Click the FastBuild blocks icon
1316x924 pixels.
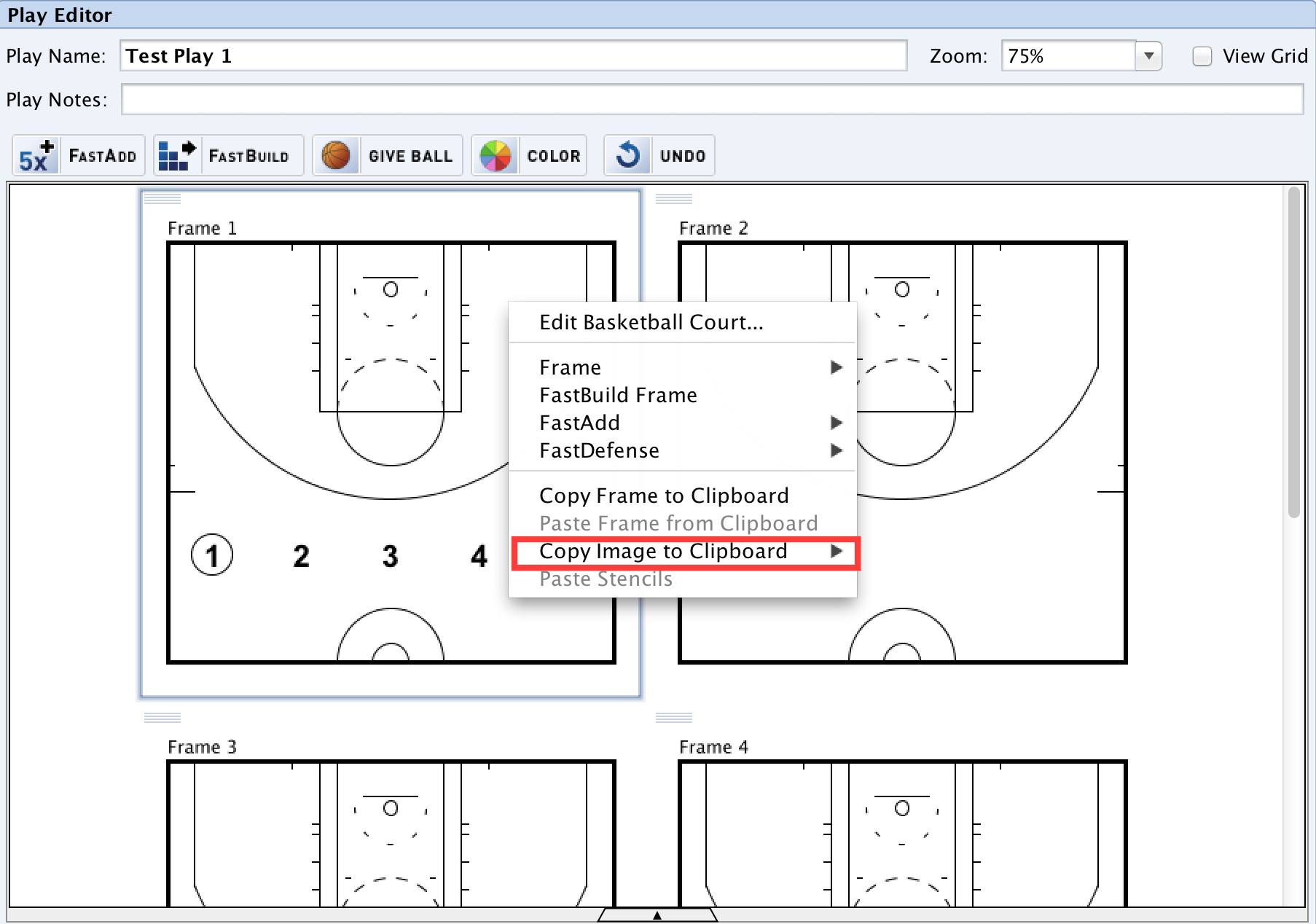click(177, 155)
